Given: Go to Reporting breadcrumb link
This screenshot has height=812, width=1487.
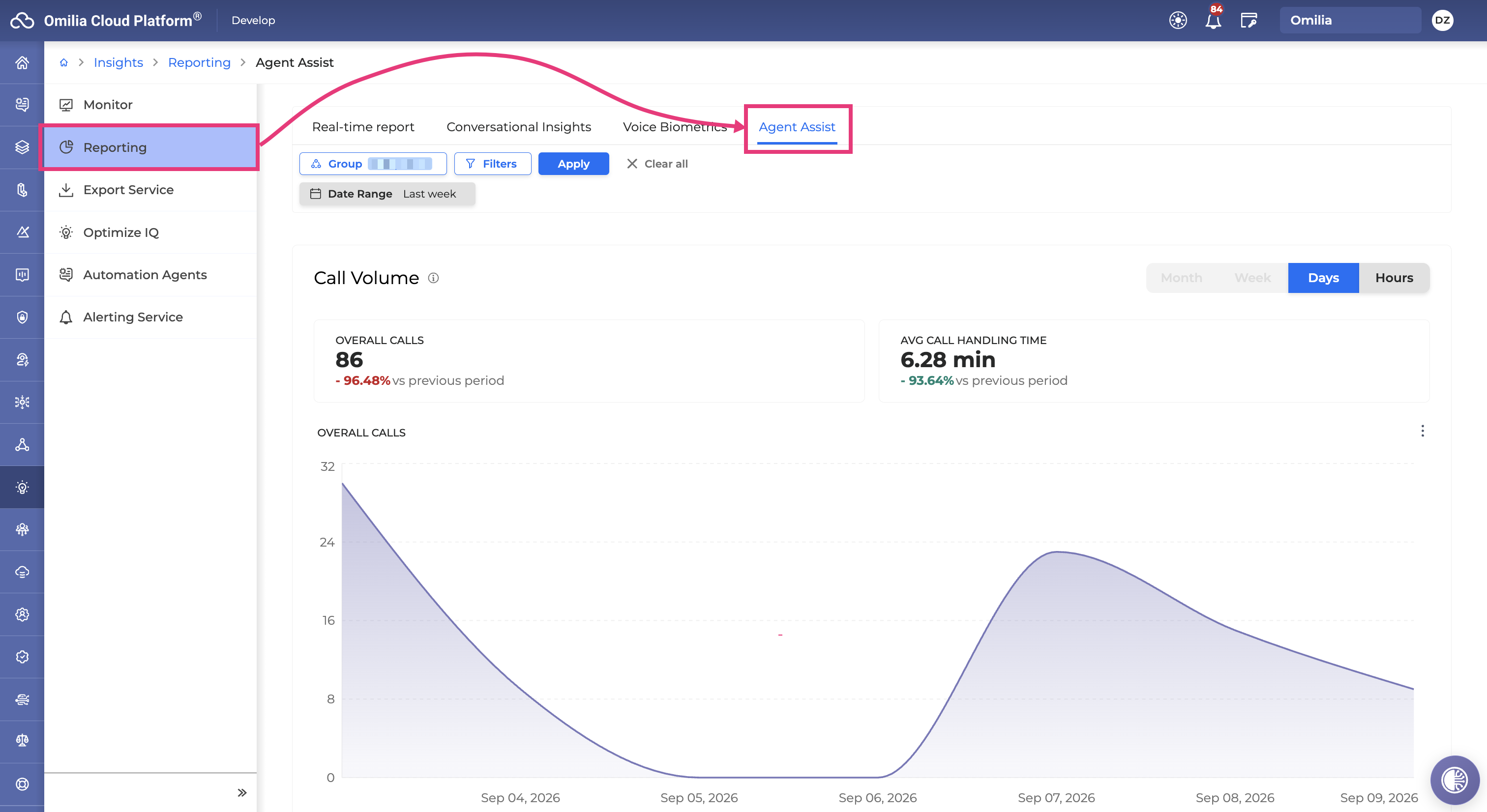Looking at the screenshot, I should [199, 62].
